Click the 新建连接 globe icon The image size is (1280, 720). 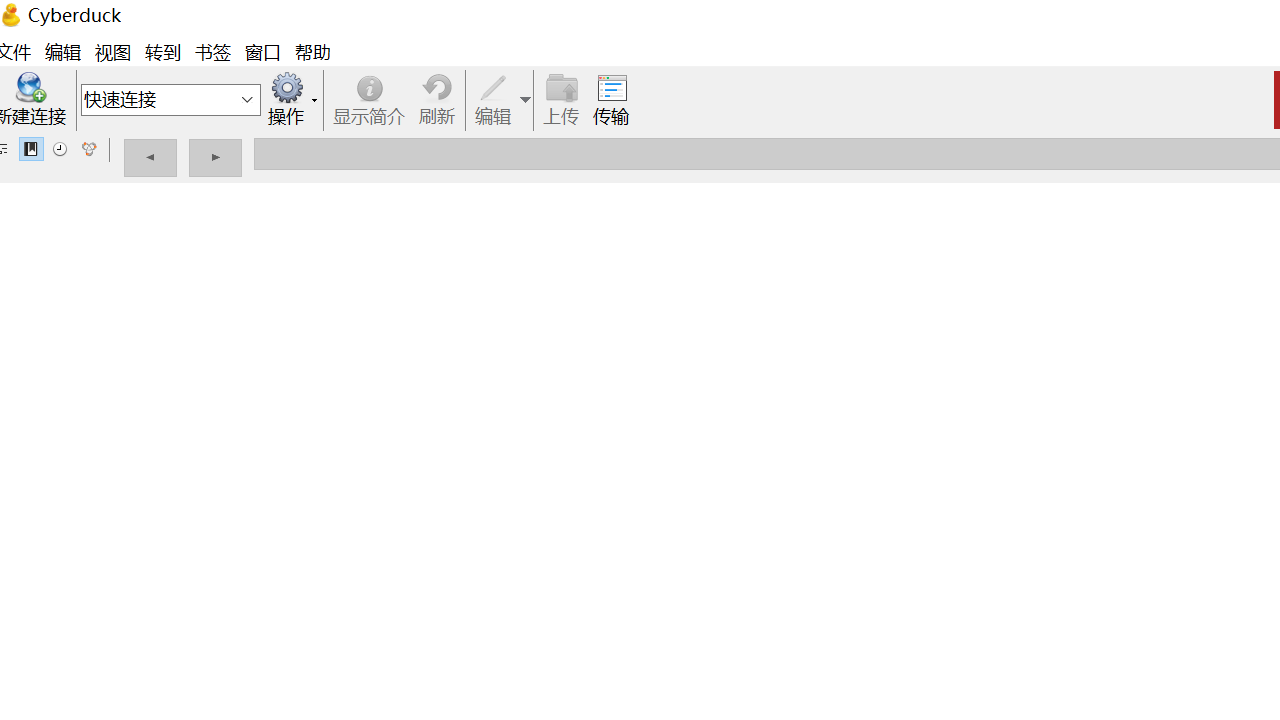tap(30, 89)
